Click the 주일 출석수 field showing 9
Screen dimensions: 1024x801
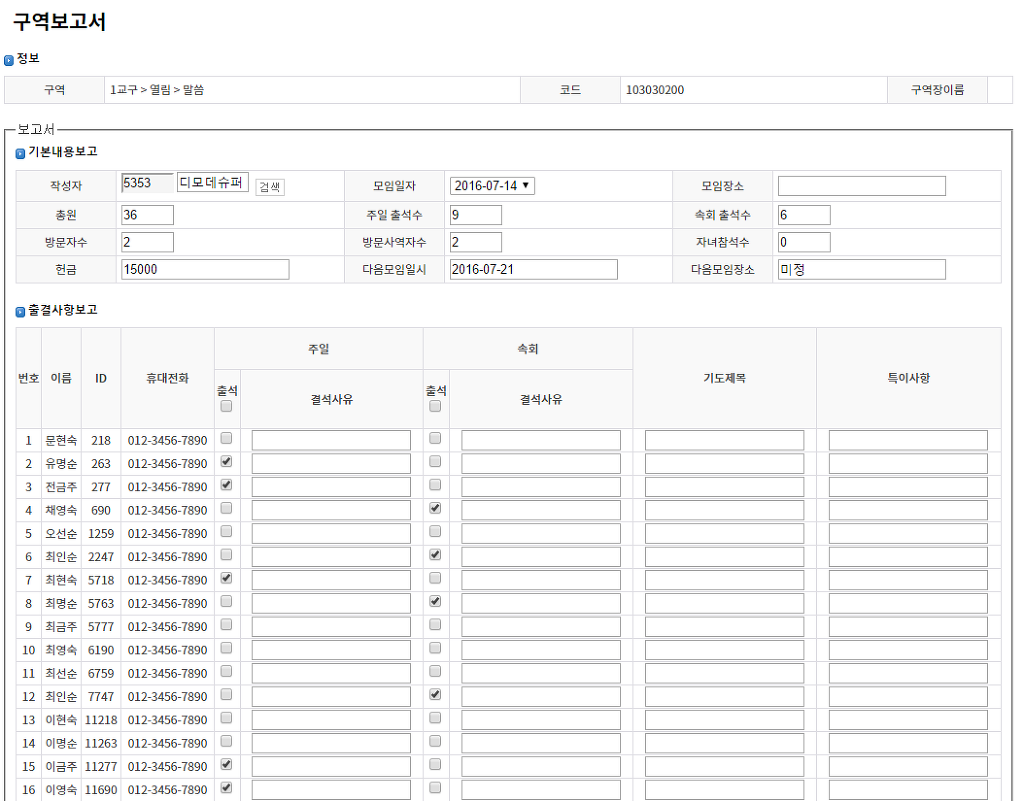coord(475,215)
